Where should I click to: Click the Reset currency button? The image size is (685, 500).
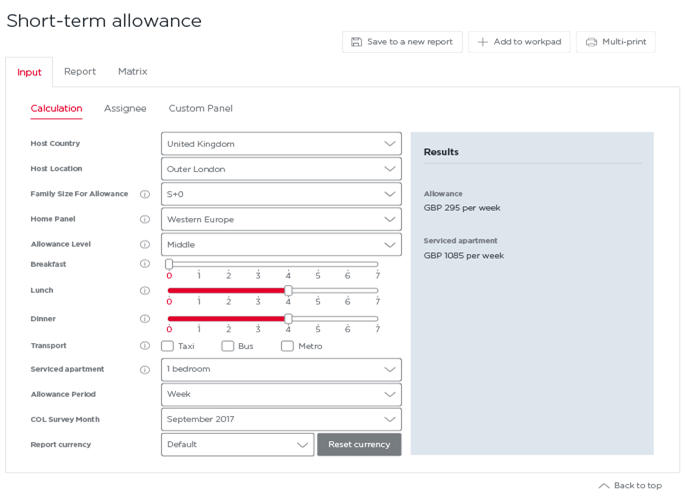[x=359, y=445]
